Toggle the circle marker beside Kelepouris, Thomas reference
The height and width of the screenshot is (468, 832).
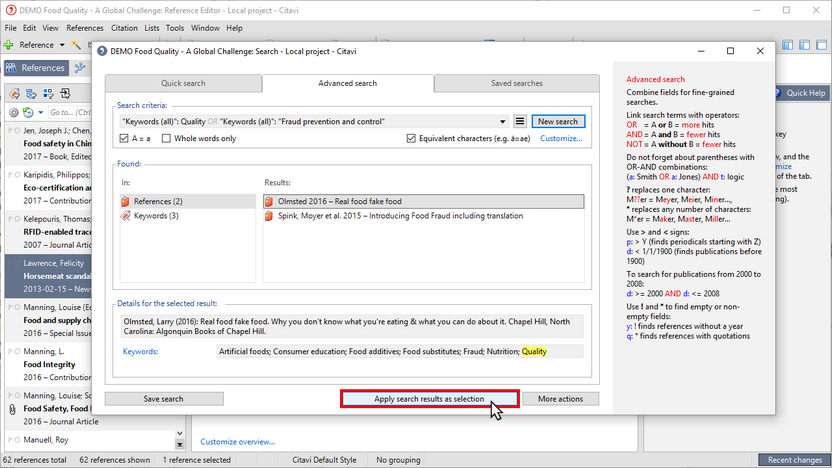click(x=18, y=219)
